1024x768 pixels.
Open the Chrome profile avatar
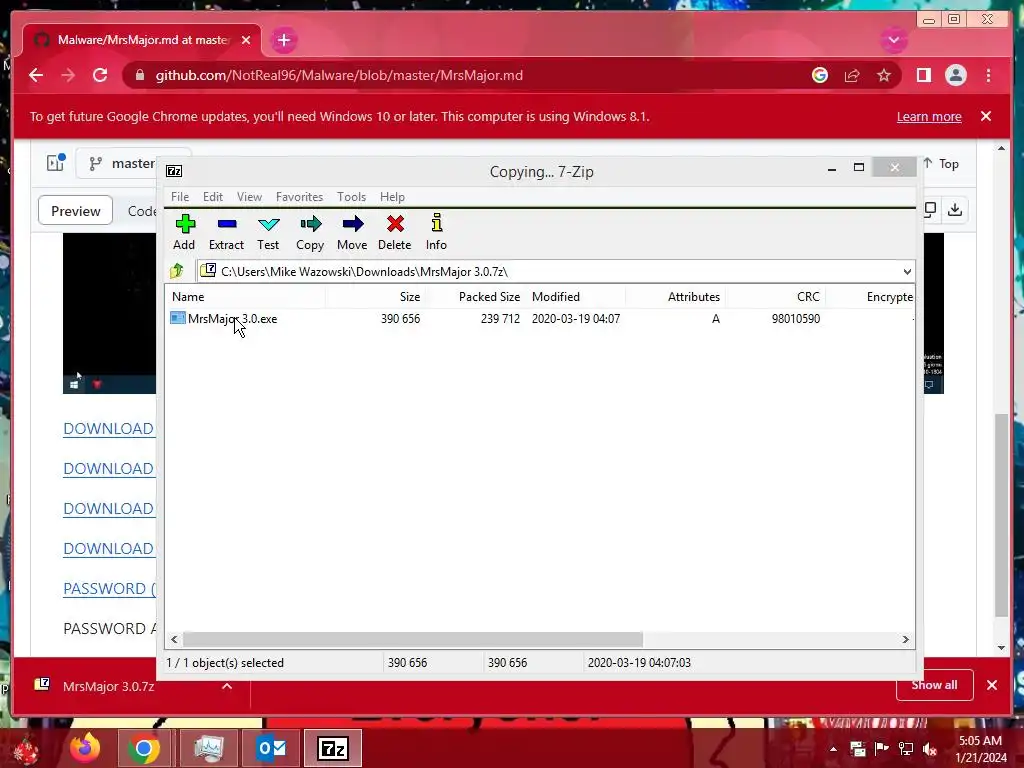coord(955,75)
